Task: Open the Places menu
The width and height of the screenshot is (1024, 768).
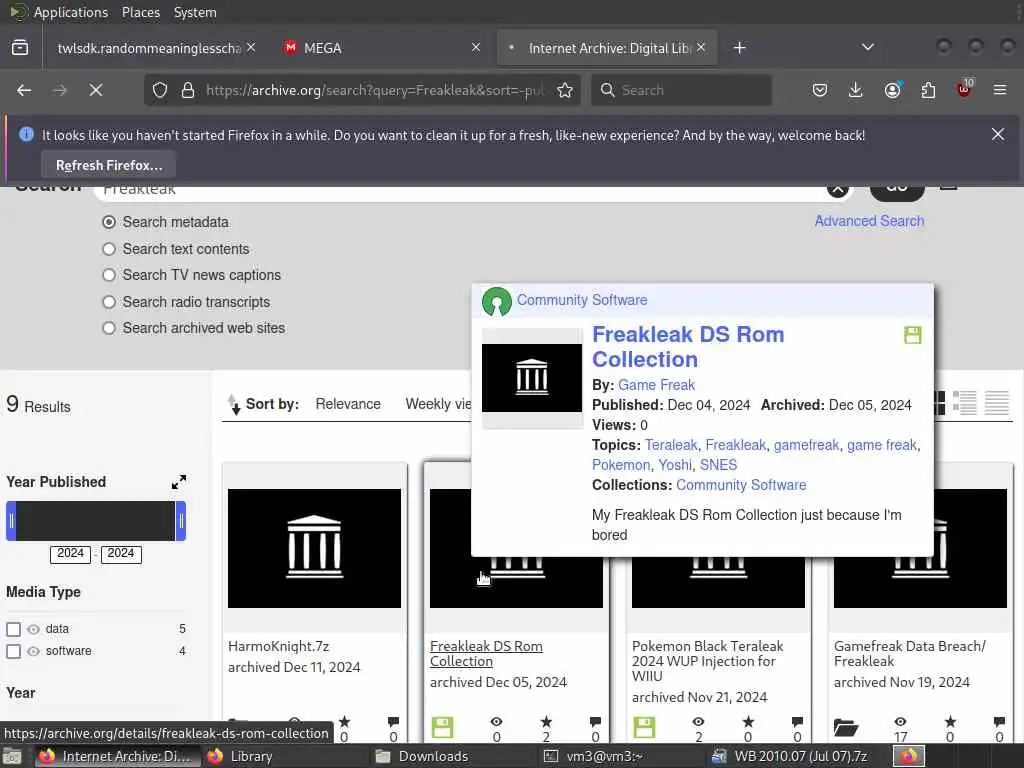Action: tap(140, 12)
